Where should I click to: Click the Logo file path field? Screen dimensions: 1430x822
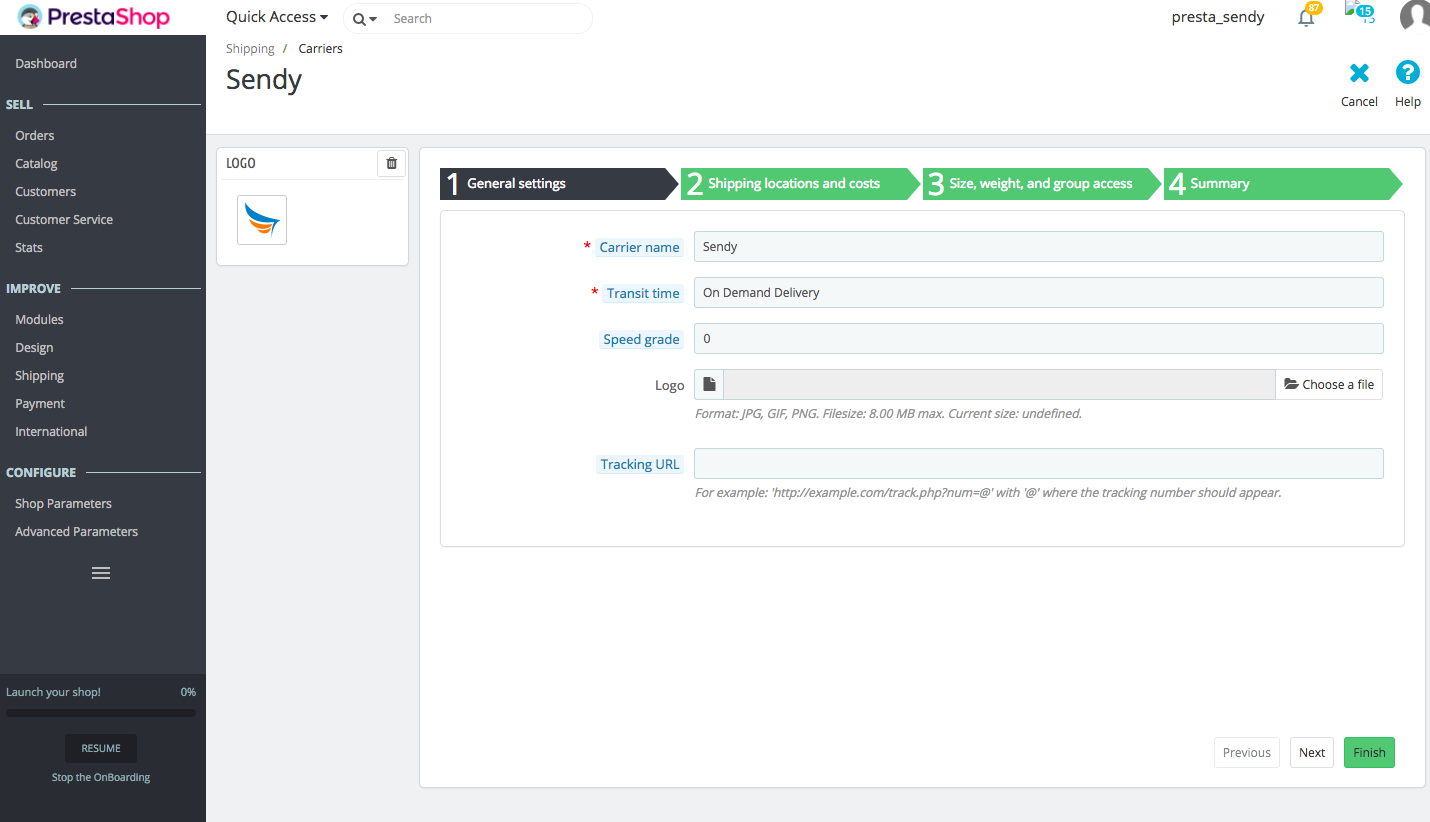pyautogui.click(x=999, y=384)
